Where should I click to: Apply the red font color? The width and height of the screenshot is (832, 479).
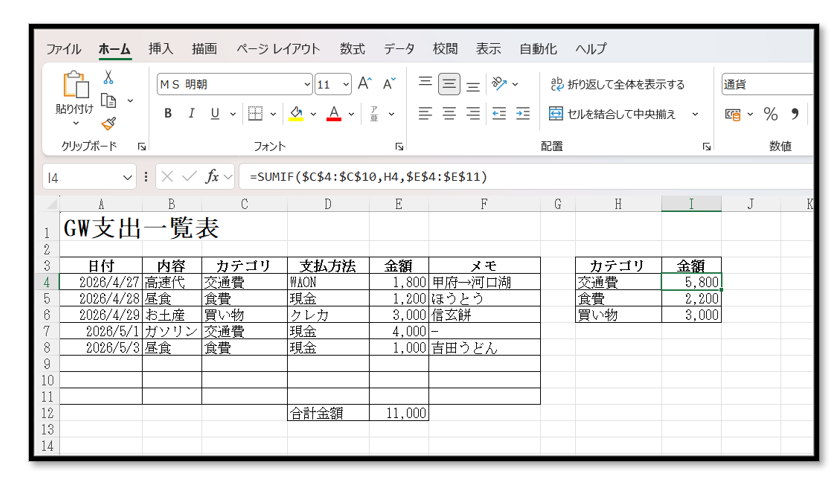(x=334, y=114)
